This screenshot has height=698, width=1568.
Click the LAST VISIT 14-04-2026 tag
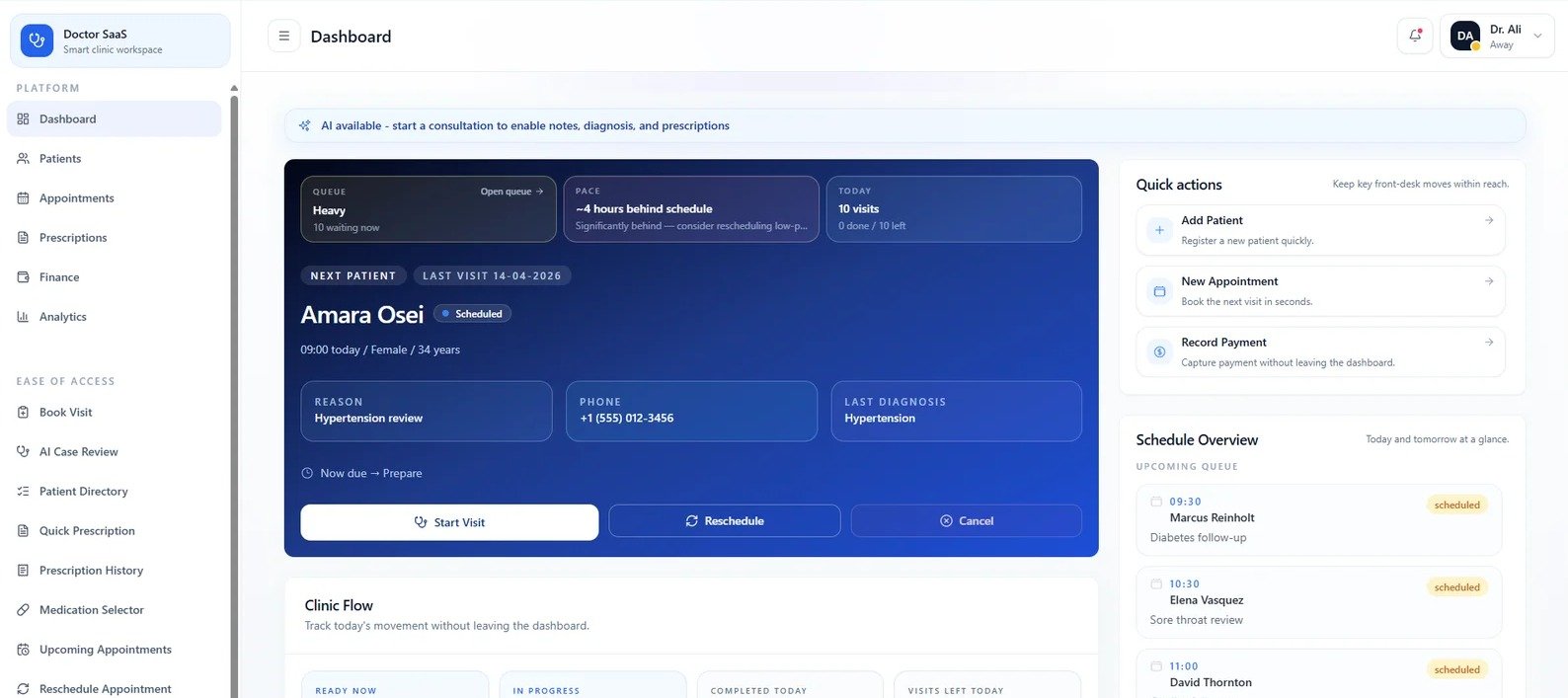[492, 275]
